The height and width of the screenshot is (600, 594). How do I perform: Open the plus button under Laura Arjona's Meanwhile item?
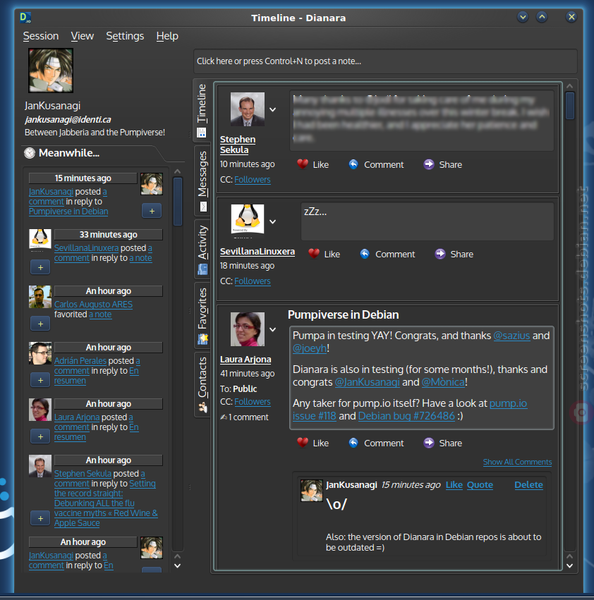[40, 437]
